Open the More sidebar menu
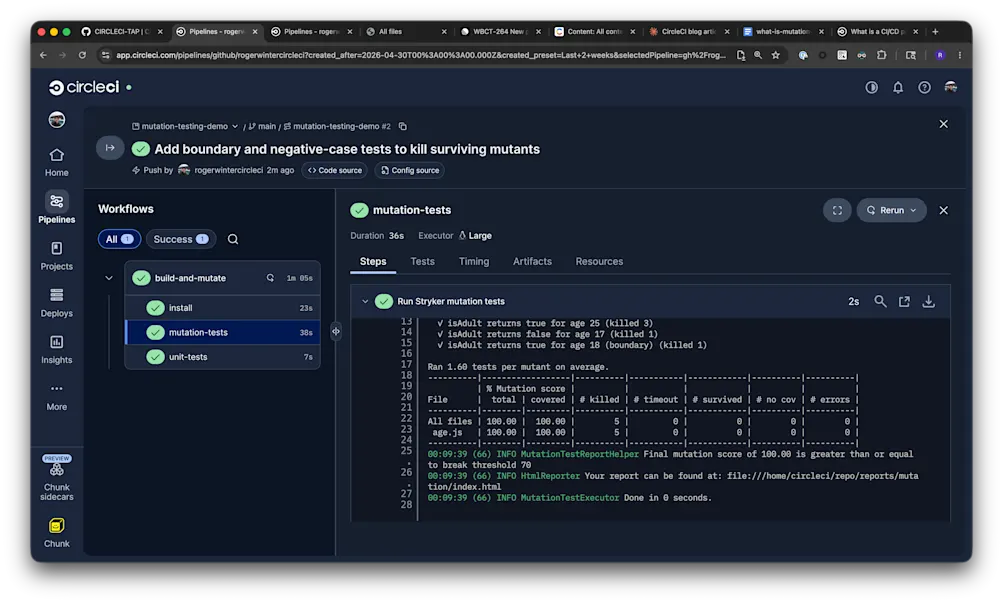This screenshot has height=603, width=1003. pos(56,396)
